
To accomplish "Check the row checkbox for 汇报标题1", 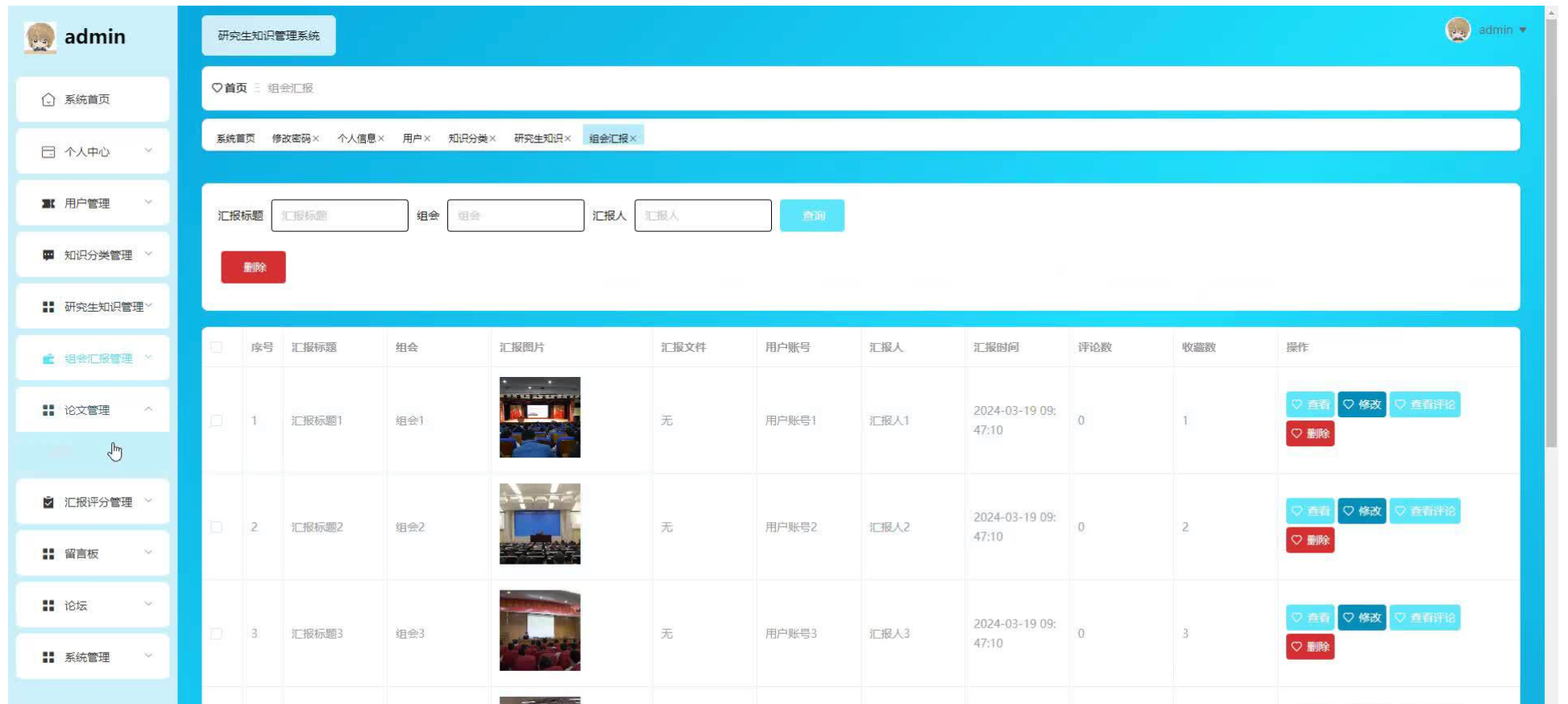I will pyautogui.click(x=217, y=420).
